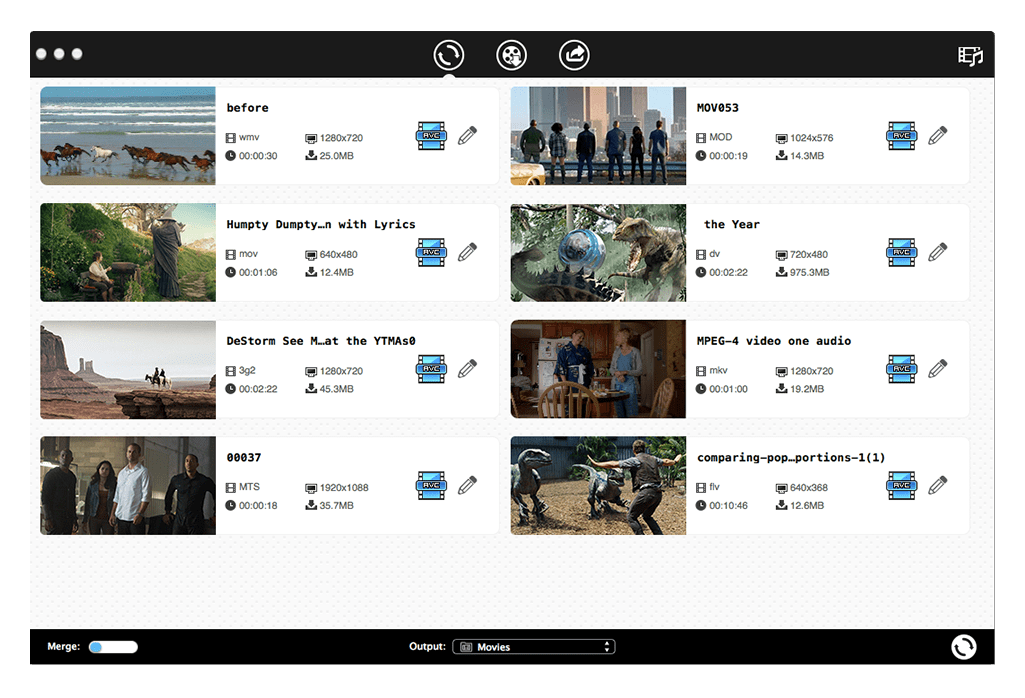The height and width of the screenshot is (698, 1025).
Task: Click the '640x368' resolution value
Action: click(x=809, y=488)
